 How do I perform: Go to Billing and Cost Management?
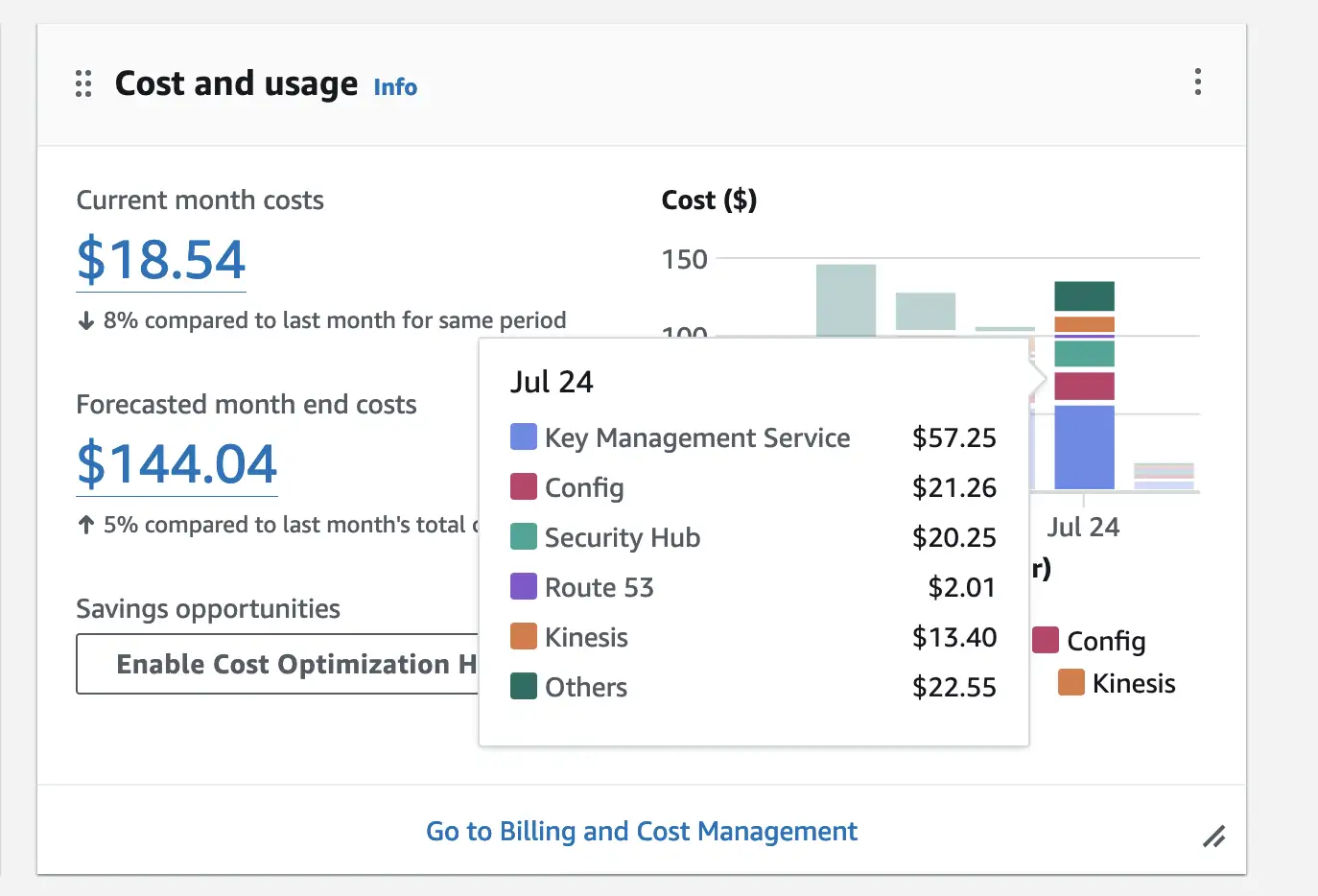pyautogui.click(x=642, y=831)
